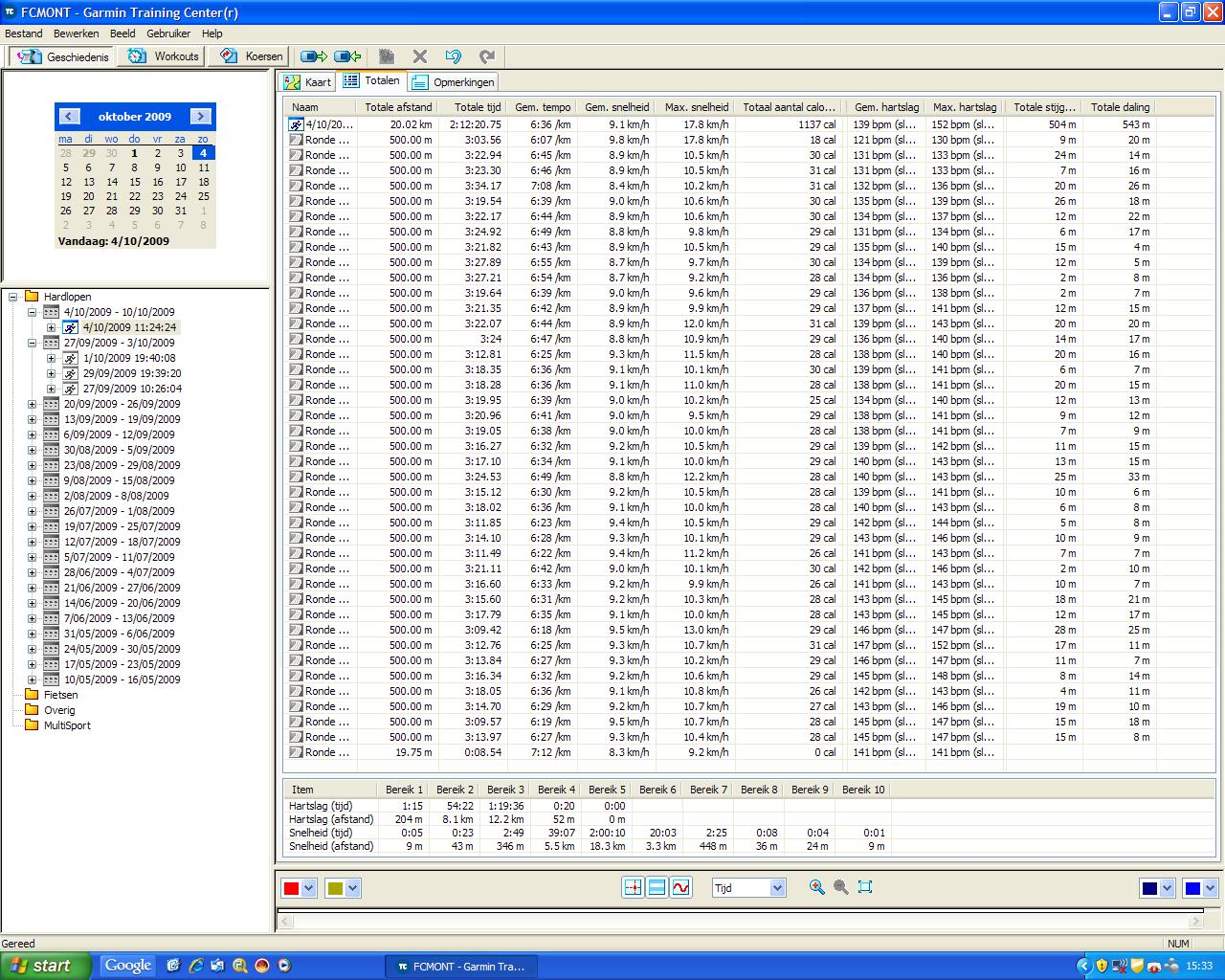The height and width of the screenshot is (980, 1225).
Task: Open the Beeld menu
Action: pos(122,33)
